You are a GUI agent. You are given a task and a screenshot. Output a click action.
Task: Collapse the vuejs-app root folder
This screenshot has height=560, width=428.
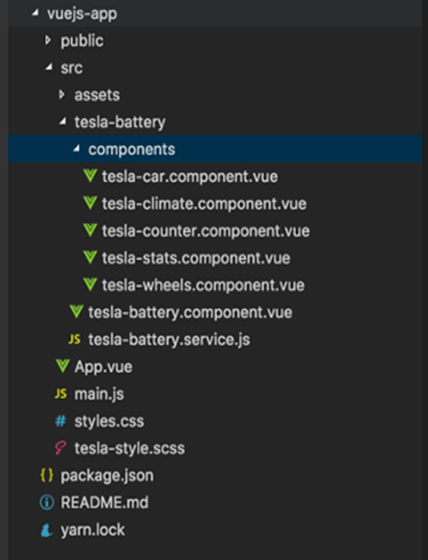35,13
